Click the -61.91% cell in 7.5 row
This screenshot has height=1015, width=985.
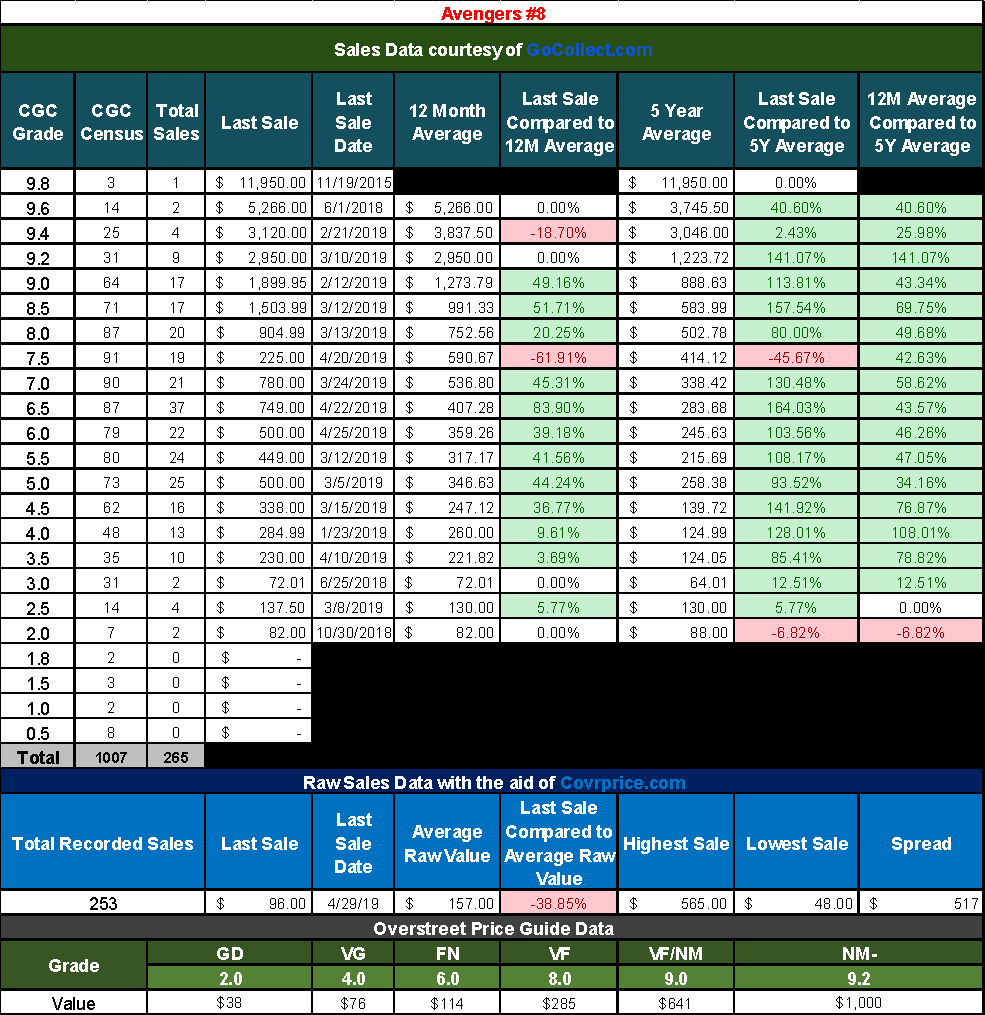coord(559,357)
